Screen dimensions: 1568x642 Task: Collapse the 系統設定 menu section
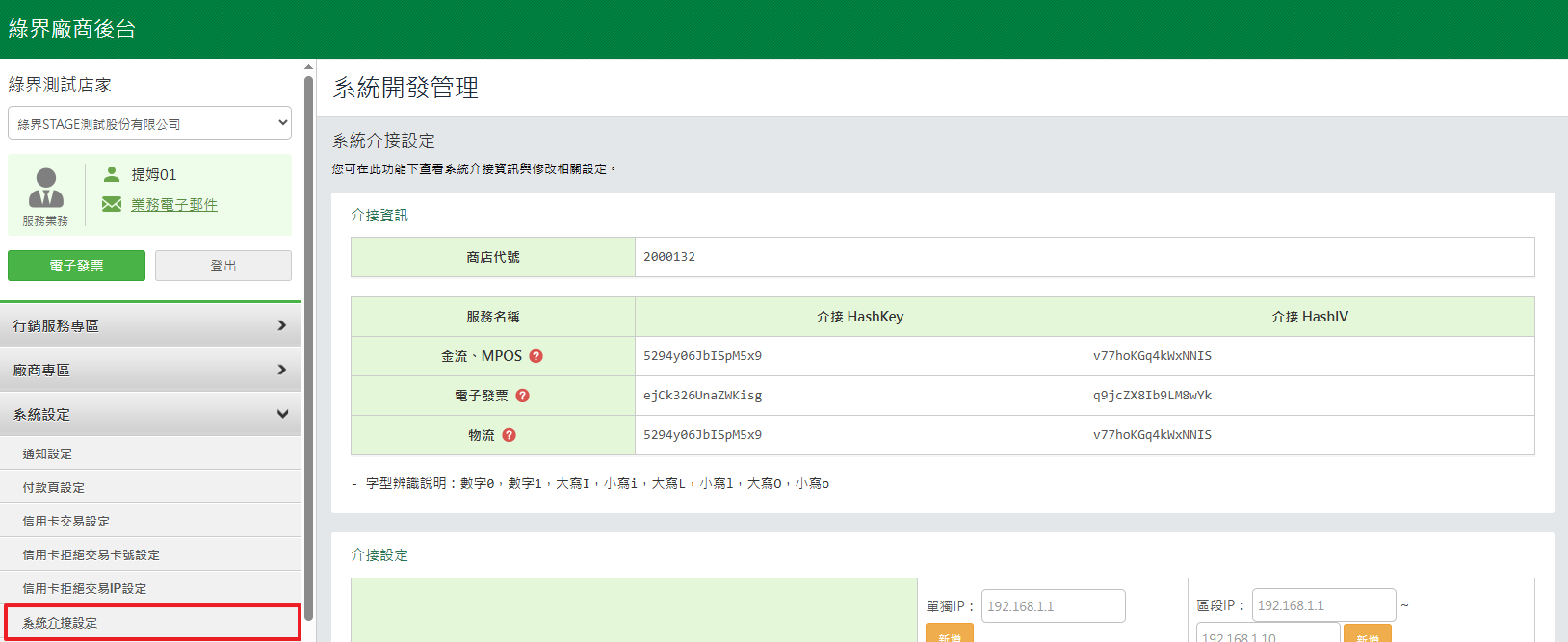150,414
